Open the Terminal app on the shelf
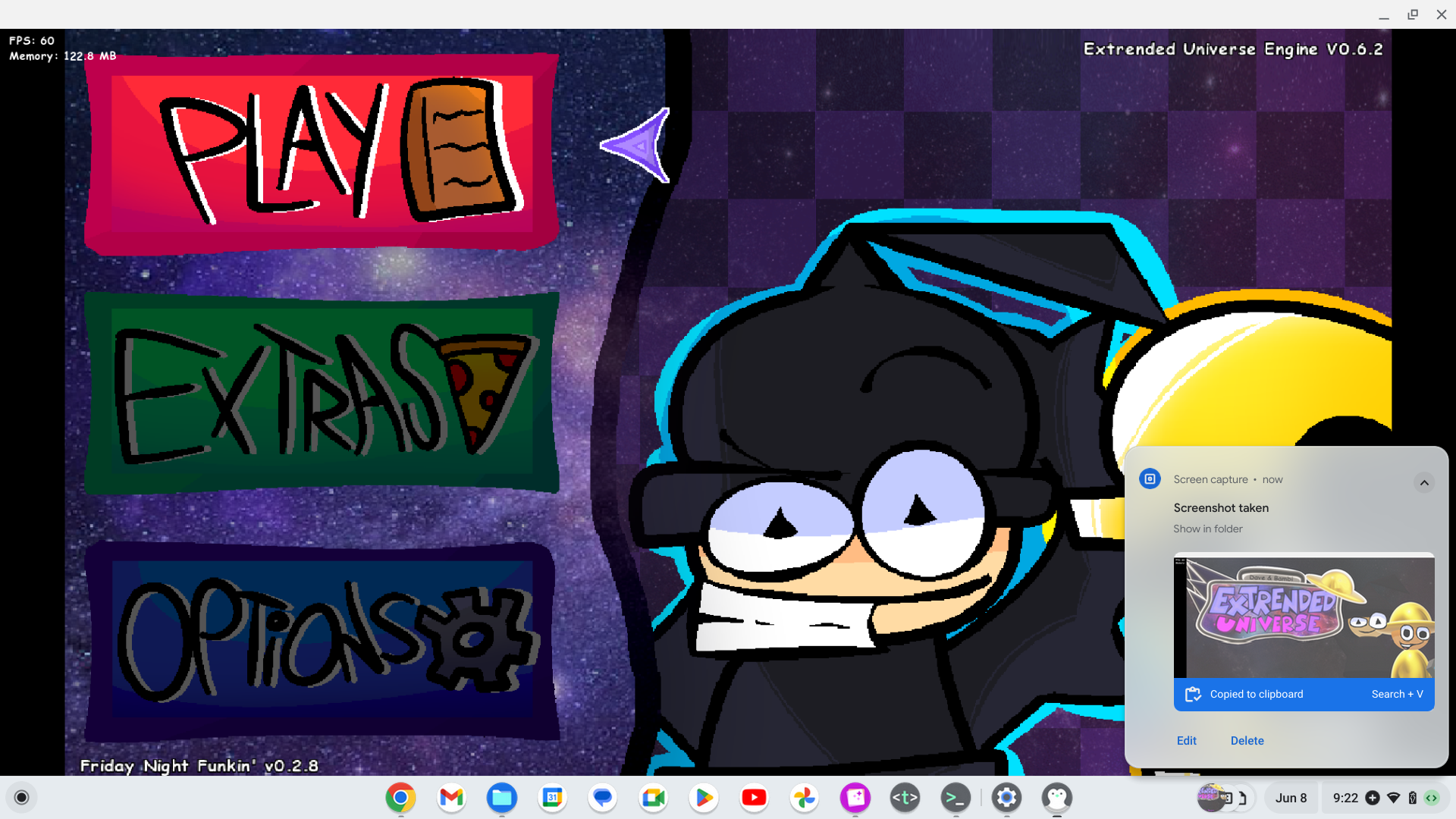This screenshot has height=819, width=1456. point(955,798)
